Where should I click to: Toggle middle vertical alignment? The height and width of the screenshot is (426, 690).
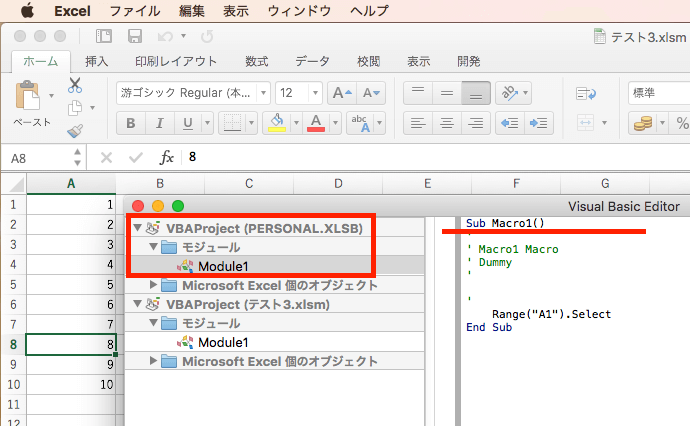click(x=447, y=93)
